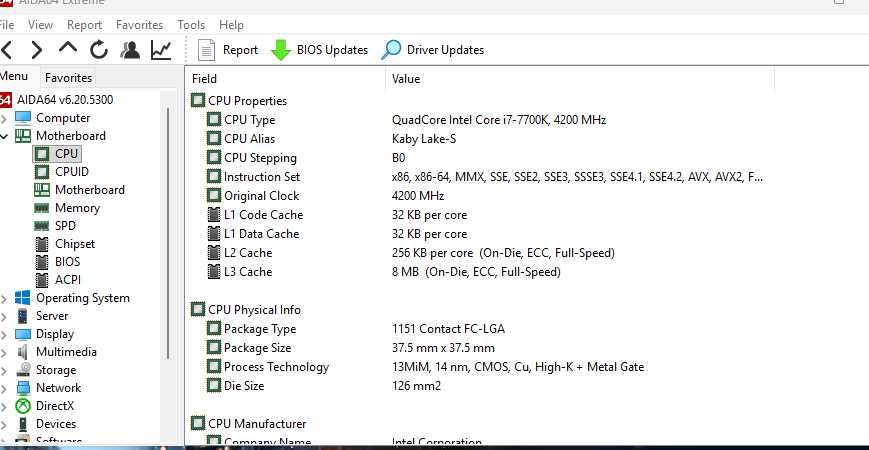
Task: Open the Tools menu
Action: pos(191,25)
